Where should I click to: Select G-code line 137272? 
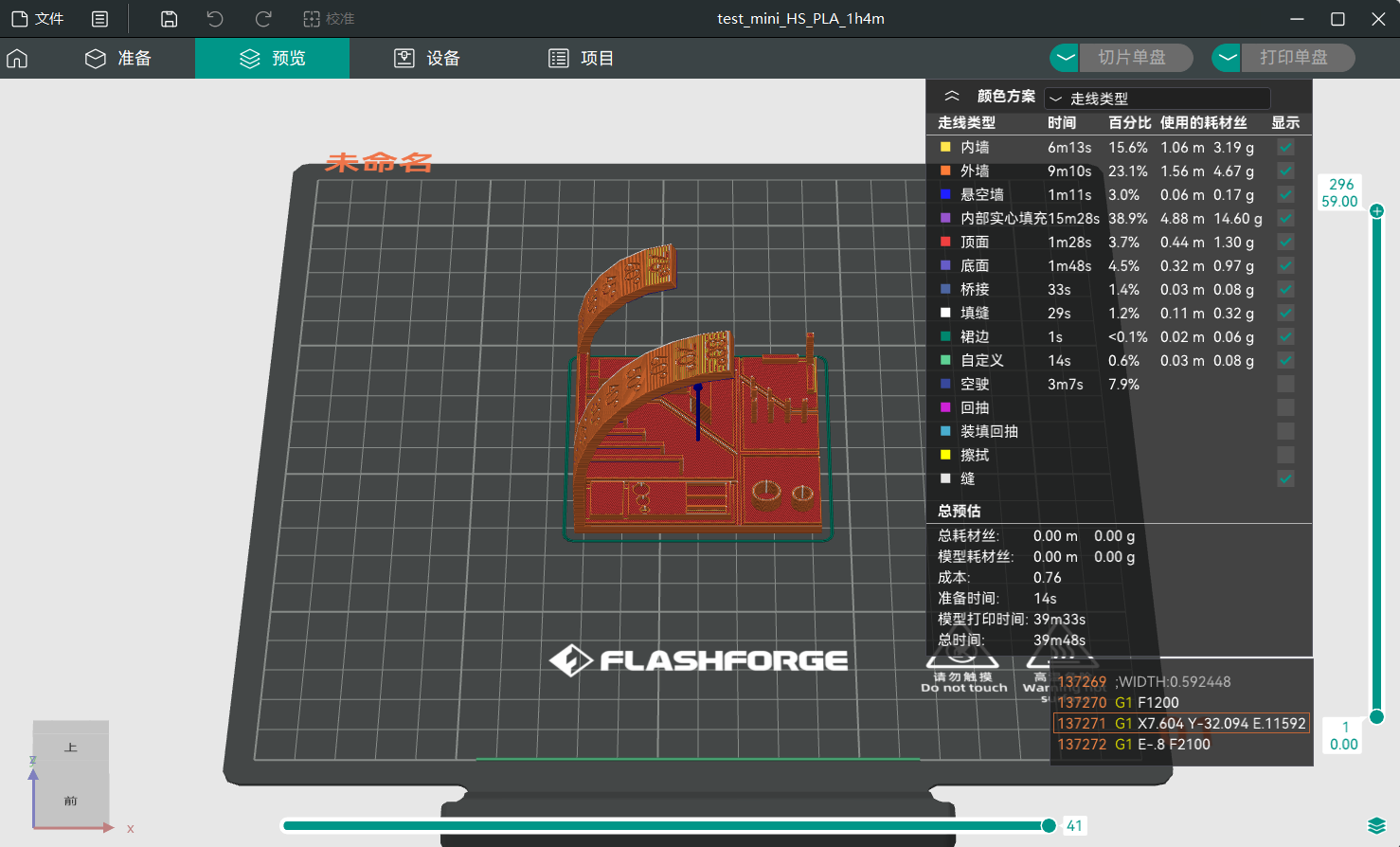click(x=1181, y=745)
